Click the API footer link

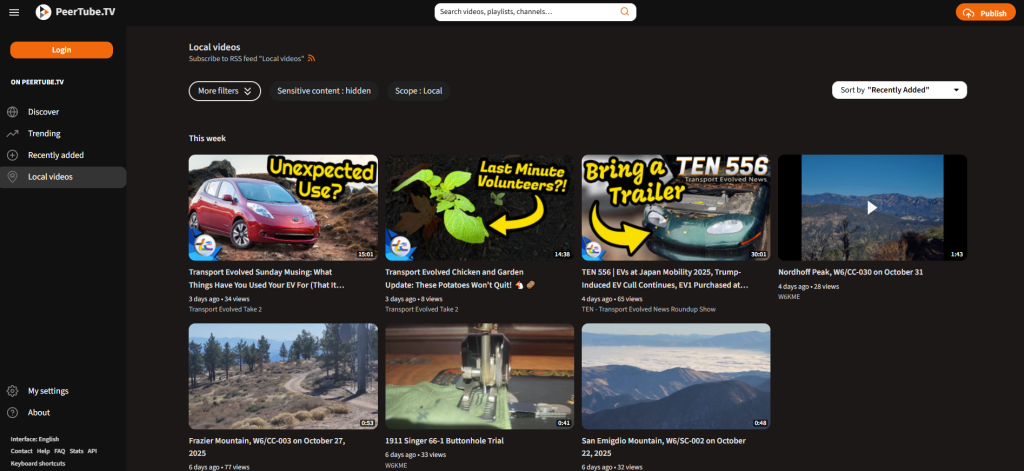(x=93, y=451)
